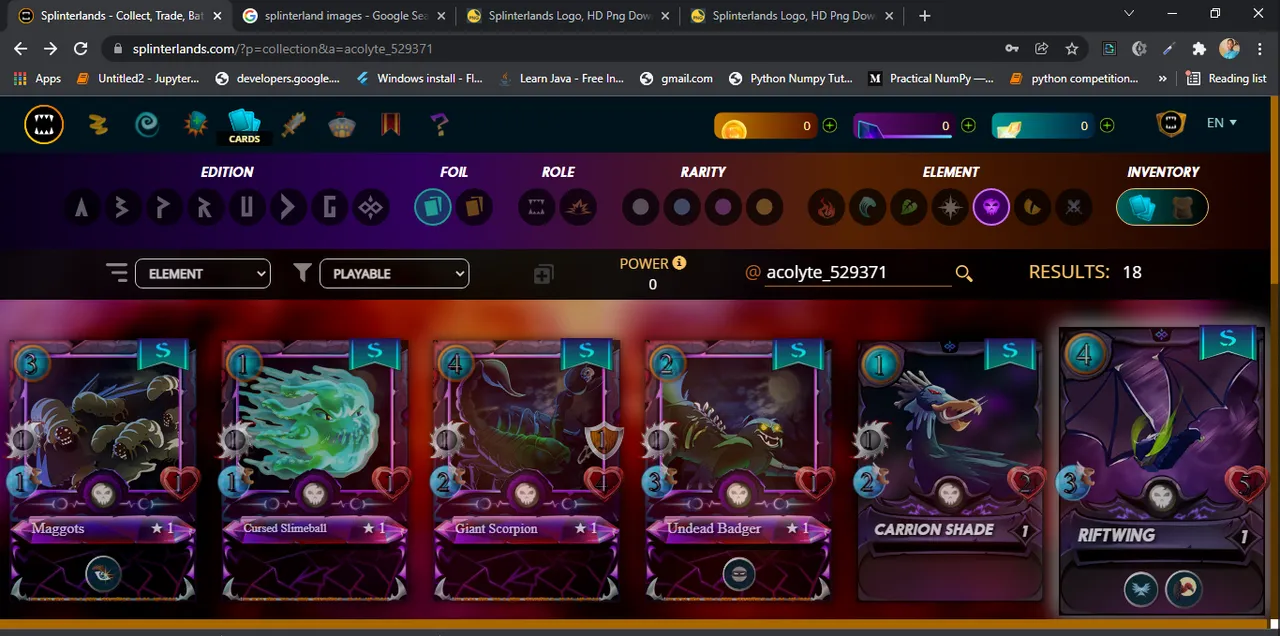Screen dimensions: 1280x636
Task: Open the Splinterlands home logo
Action: [44, 125]
